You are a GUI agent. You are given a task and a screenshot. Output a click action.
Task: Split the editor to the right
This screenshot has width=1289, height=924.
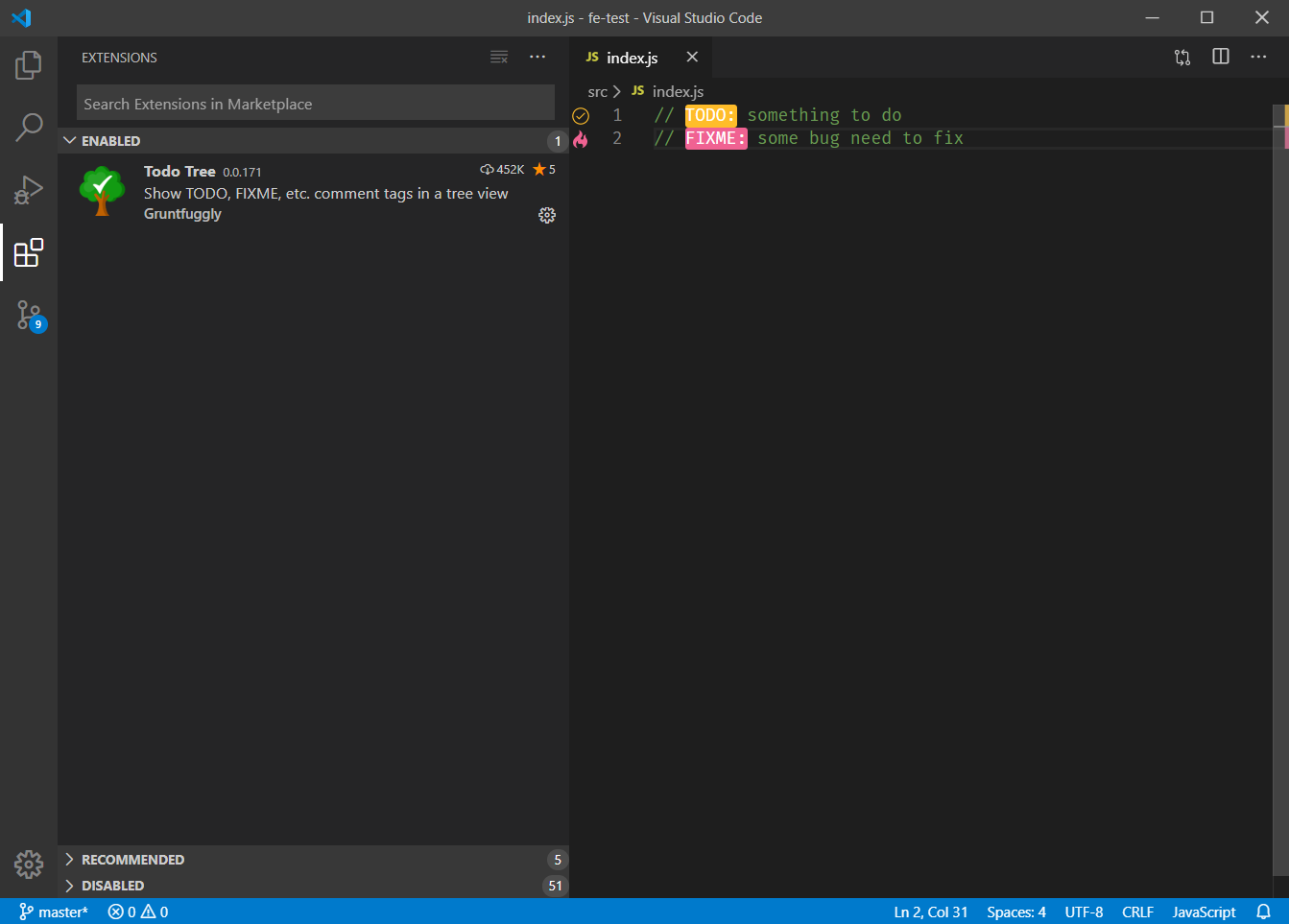tap(1221, 58)
